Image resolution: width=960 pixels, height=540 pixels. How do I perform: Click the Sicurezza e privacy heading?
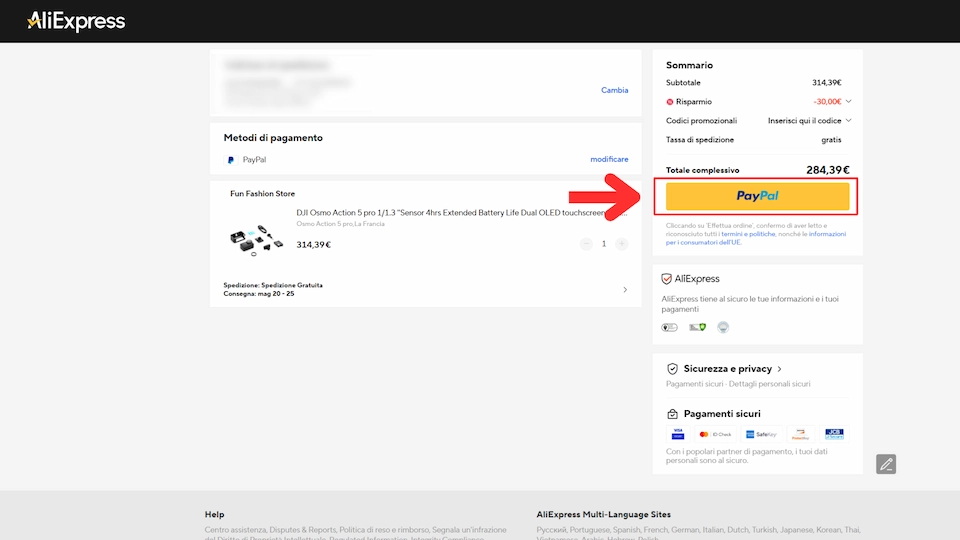click(x=727, y=369)
